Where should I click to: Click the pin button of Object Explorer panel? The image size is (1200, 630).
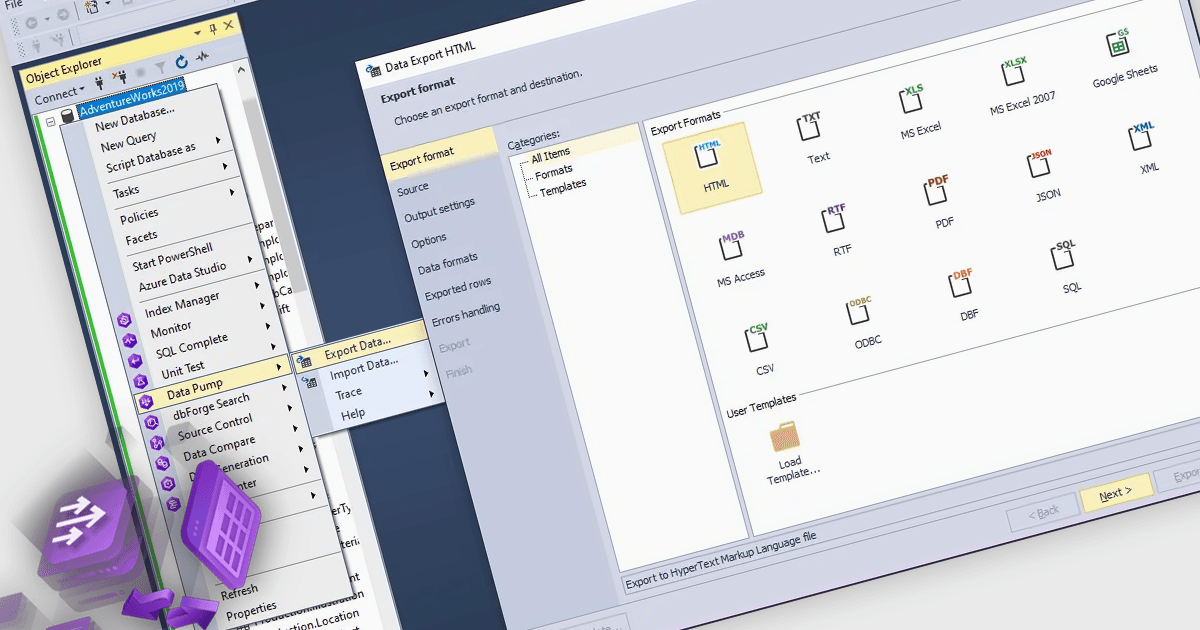213,30
